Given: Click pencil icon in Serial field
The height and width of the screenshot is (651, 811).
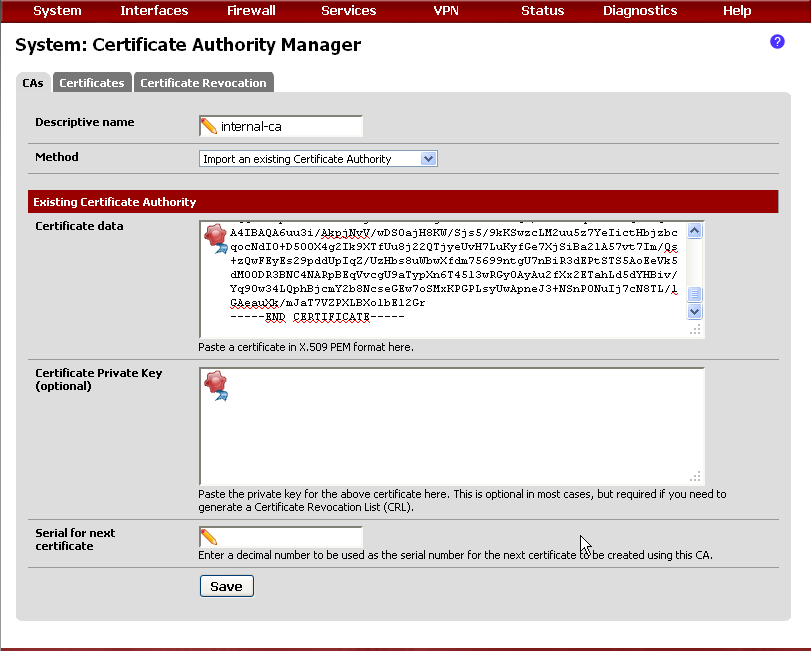Looking at the screenshot, I should [209, 537].
